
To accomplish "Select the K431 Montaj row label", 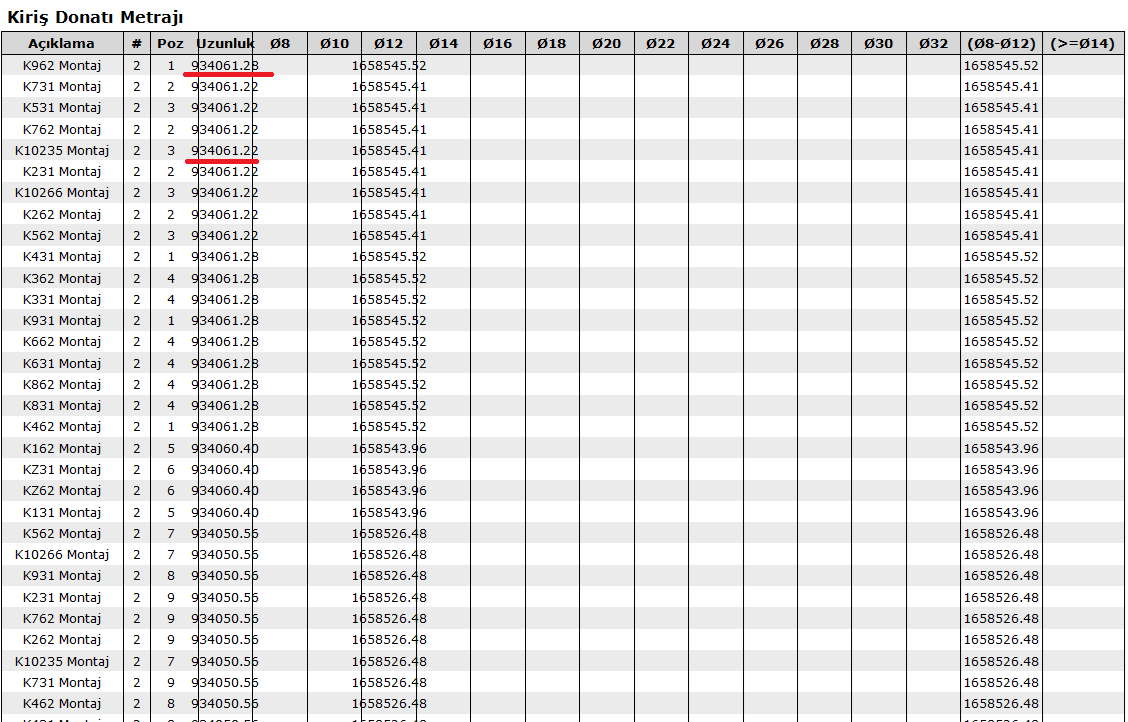I will point(62,257).
